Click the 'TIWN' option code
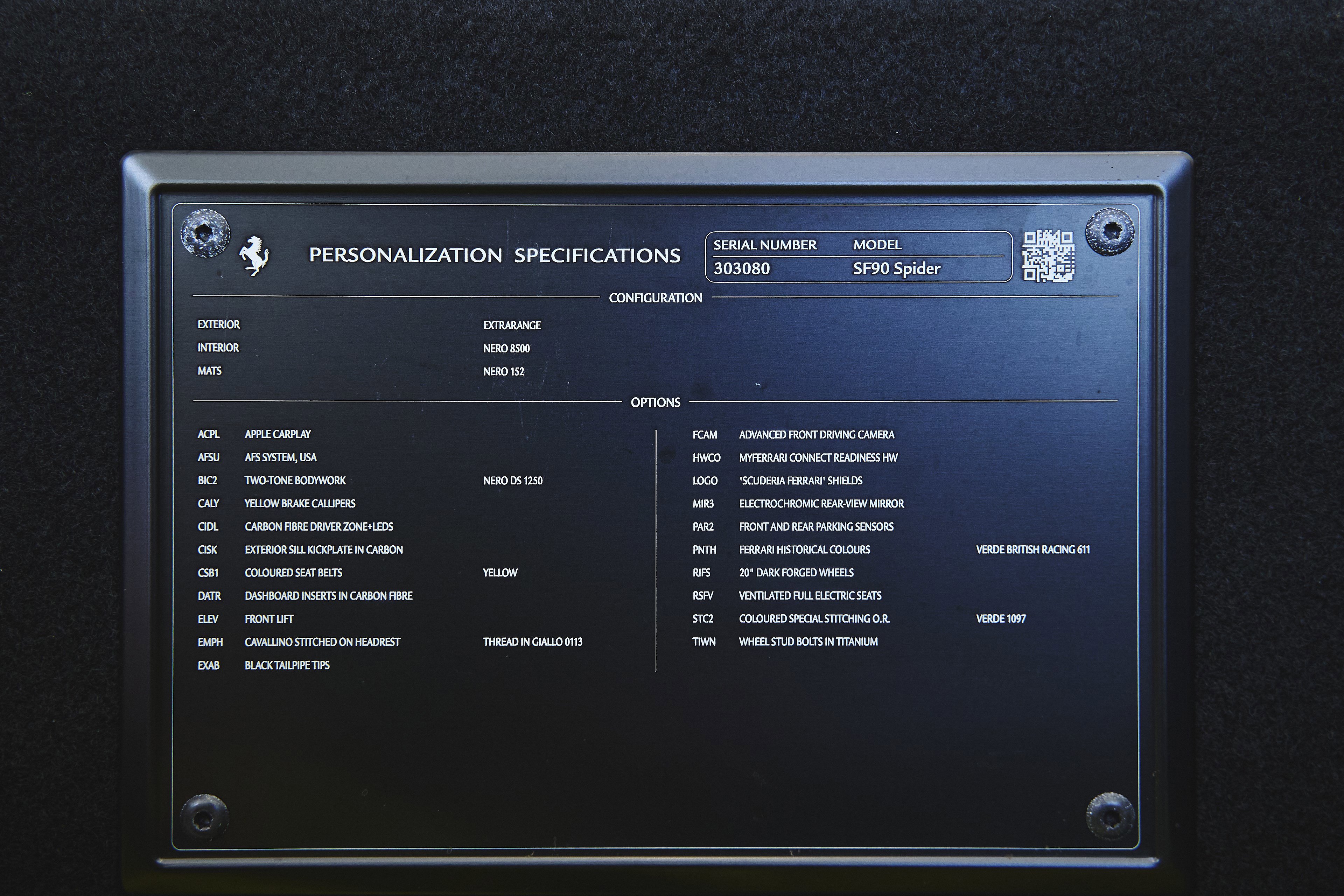Screen dimensions: 1344x896 tap(704, 642)
